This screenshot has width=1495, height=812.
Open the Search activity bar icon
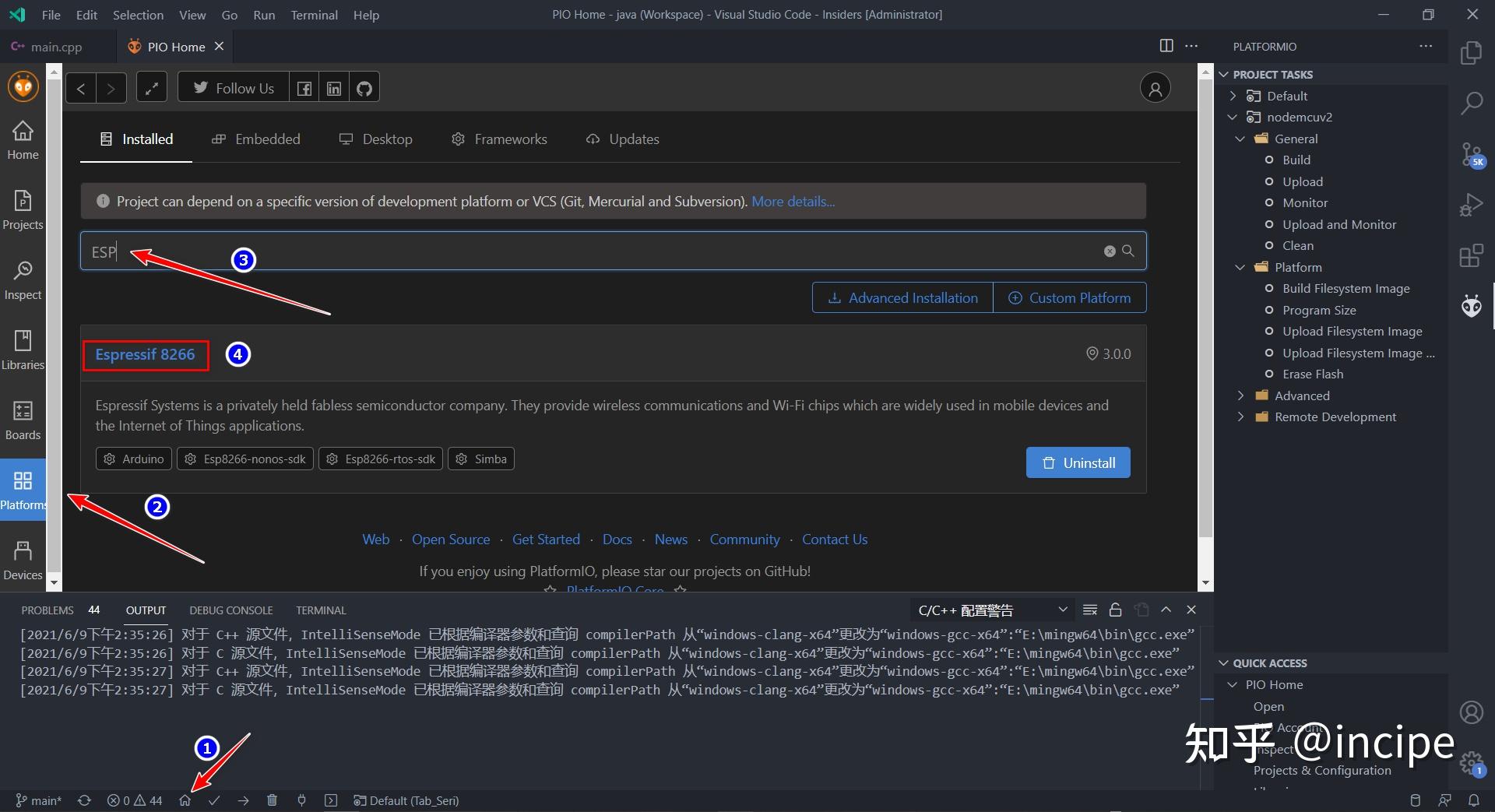tap(1471, 104)
